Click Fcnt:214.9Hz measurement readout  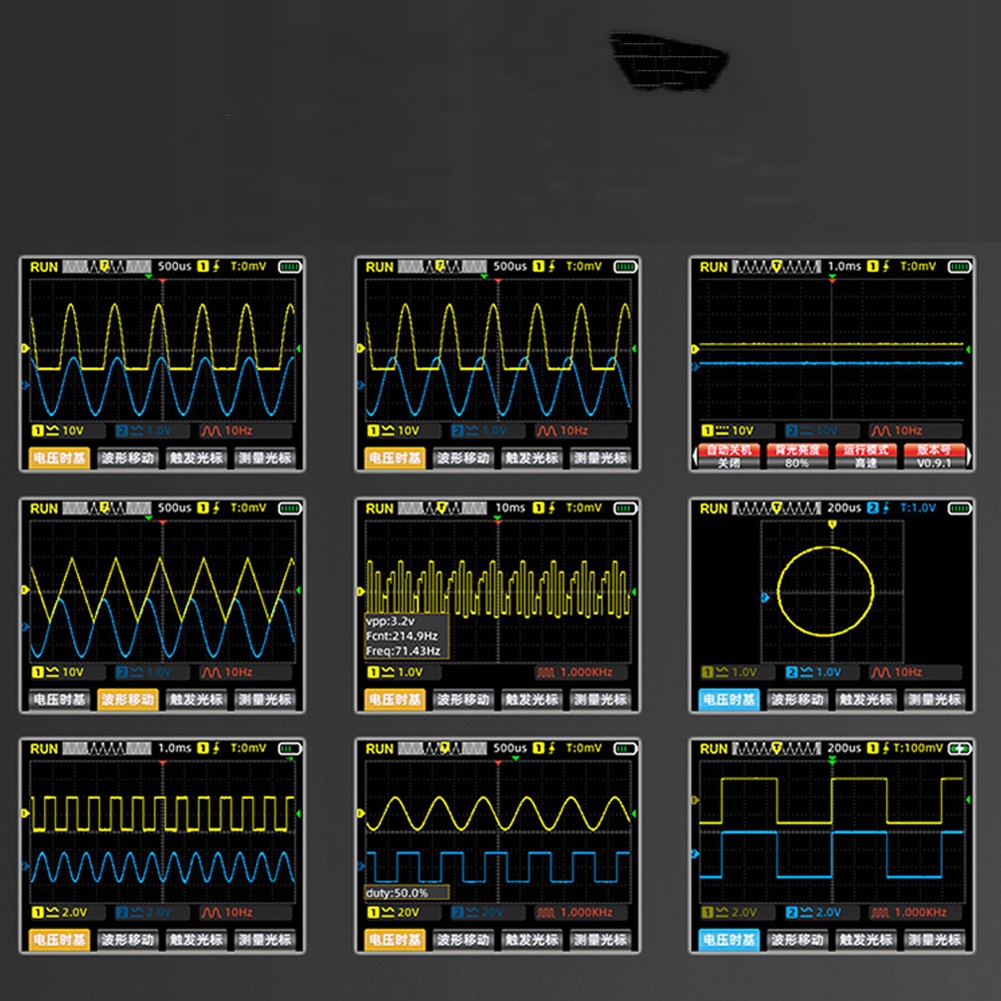click(x=402, y=636)
